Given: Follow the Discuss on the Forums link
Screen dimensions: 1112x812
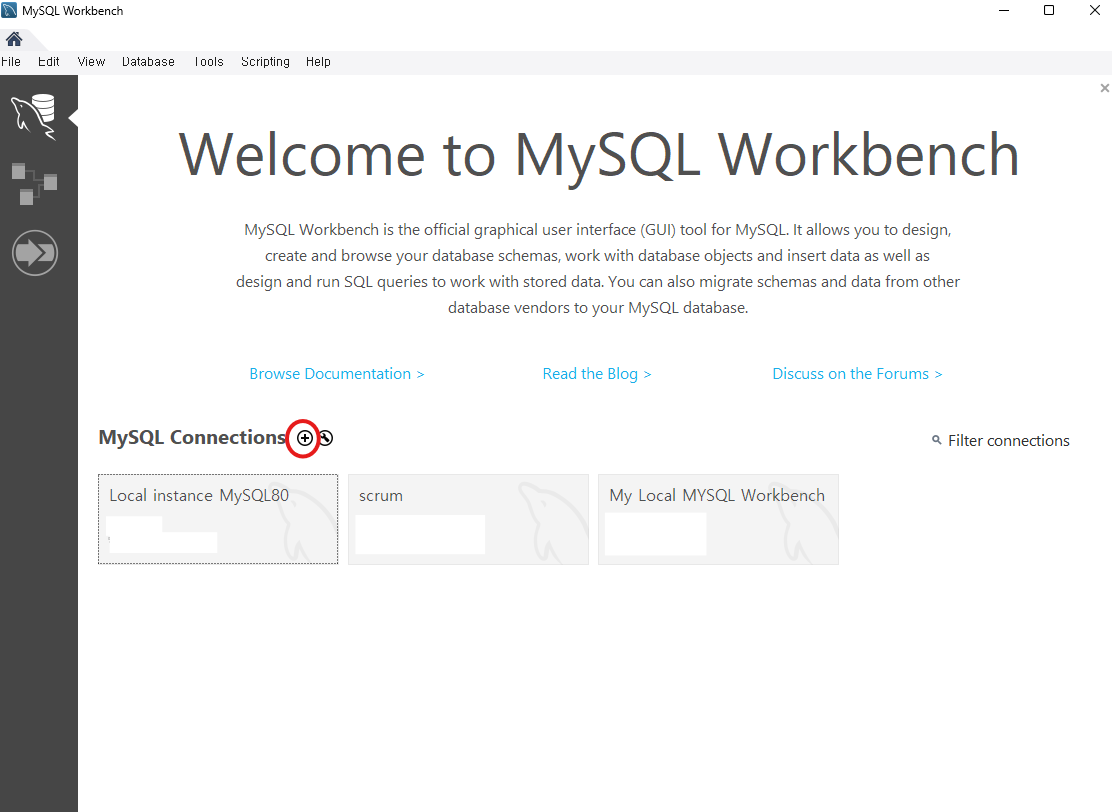Looking at the screenshot, I should [857, 374].
